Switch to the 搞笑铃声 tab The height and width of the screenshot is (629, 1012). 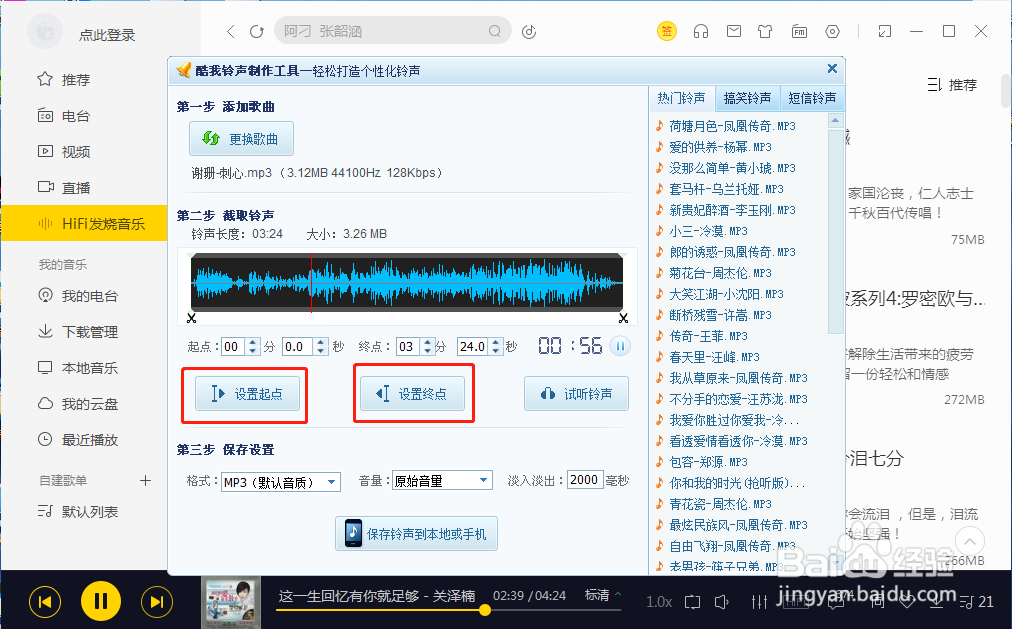click(747, 98)
